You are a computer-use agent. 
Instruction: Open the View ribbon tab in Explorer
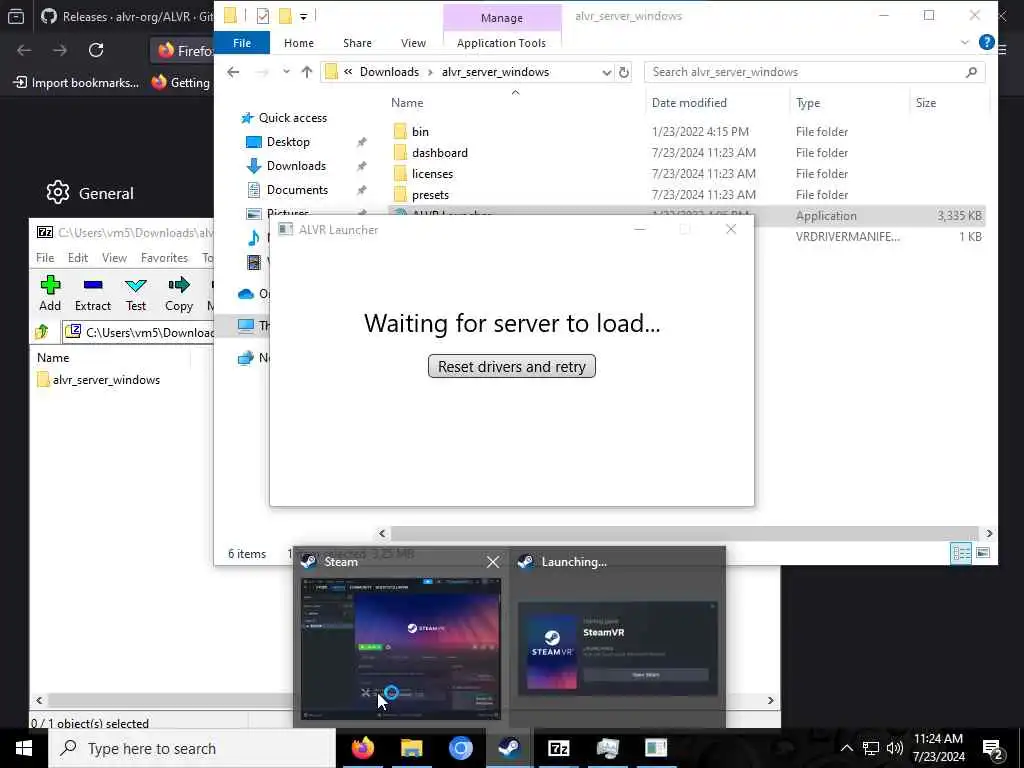413,43
